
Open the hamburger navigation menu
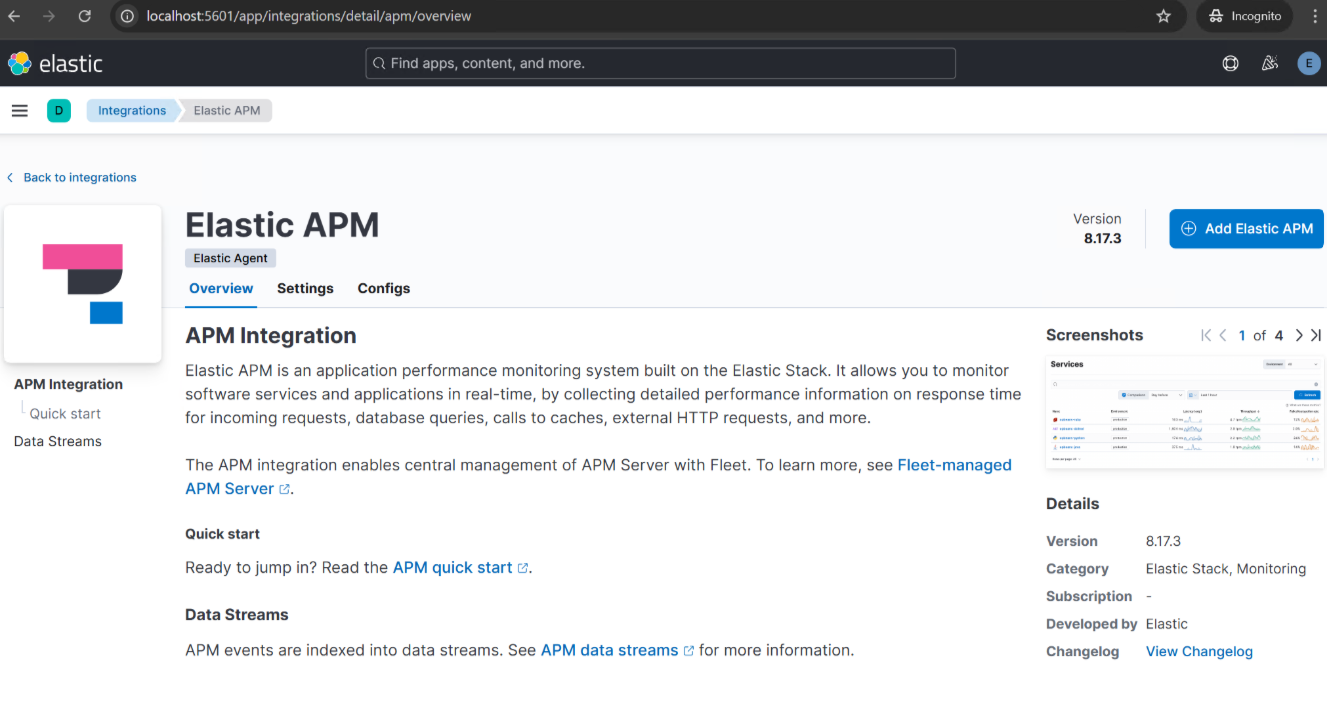coord(19,111)
